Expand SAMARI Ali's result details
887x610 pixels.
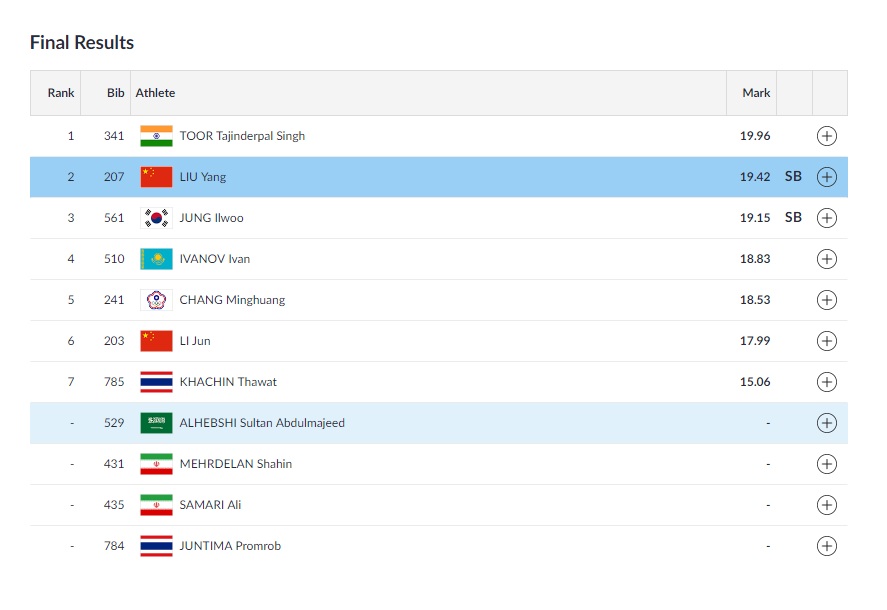click(826, 505)
